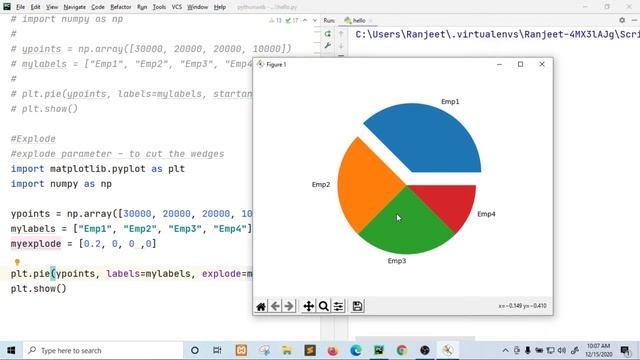Open the notification center icon
This screenshot has height=360, width=640.
coord(625,350)
